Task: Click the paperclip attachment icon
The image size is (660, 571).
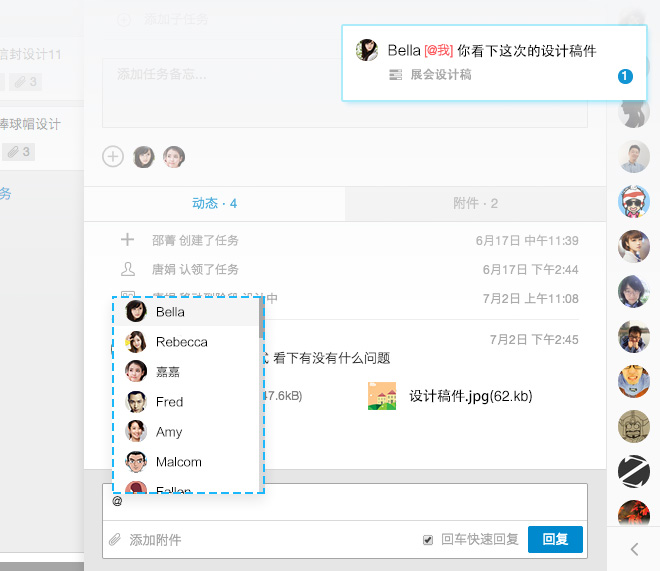Action: [115, 540]
